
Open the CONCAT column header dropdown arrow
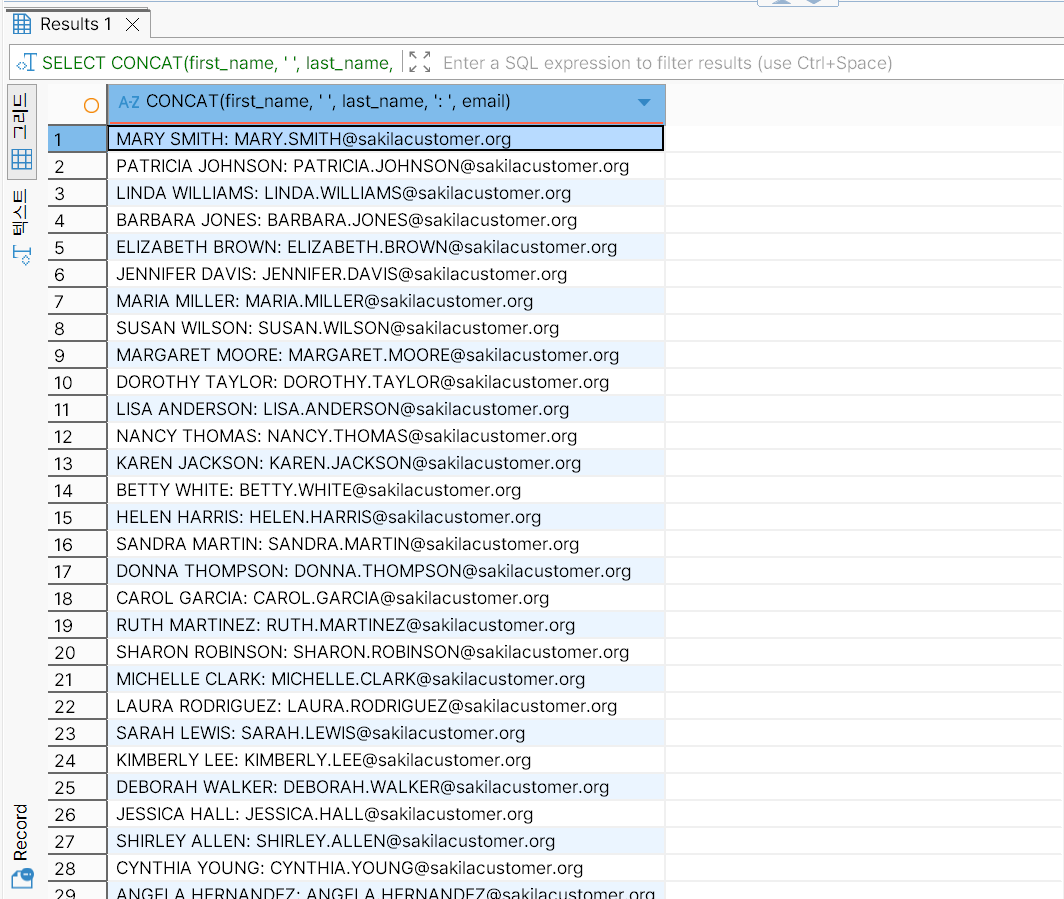click(644, 102)
